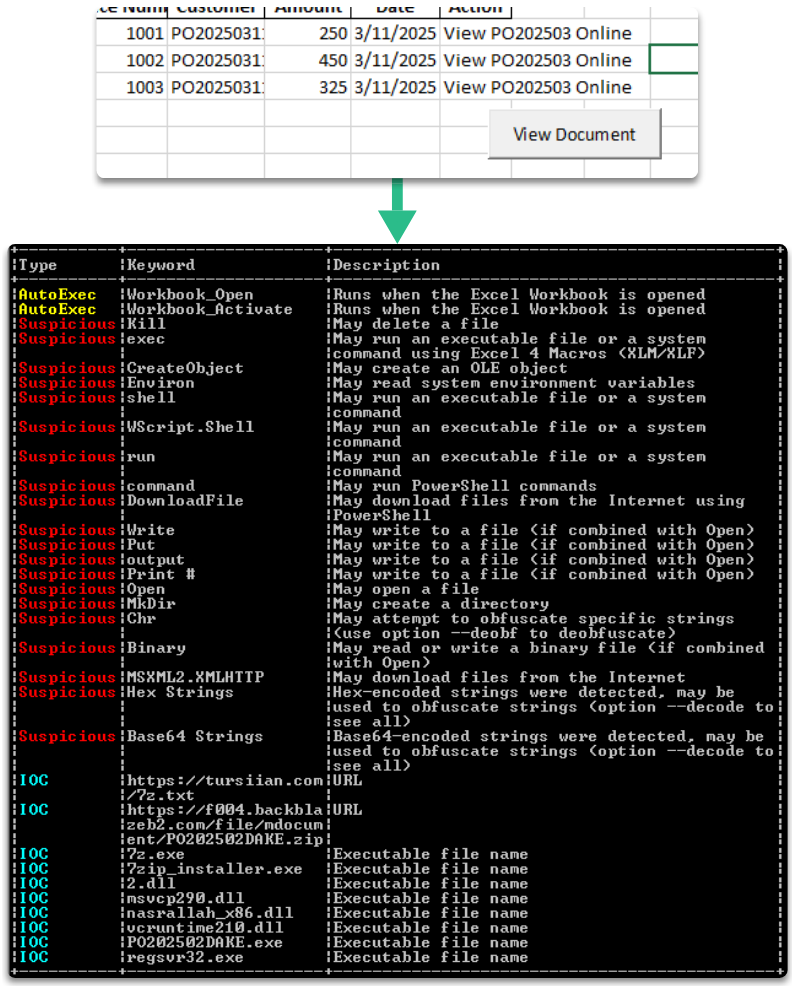Image resolution: width=792 pixels, height=986 pixels.
Task: Click 'May read system environment variables' description
Action: [514, 383]
